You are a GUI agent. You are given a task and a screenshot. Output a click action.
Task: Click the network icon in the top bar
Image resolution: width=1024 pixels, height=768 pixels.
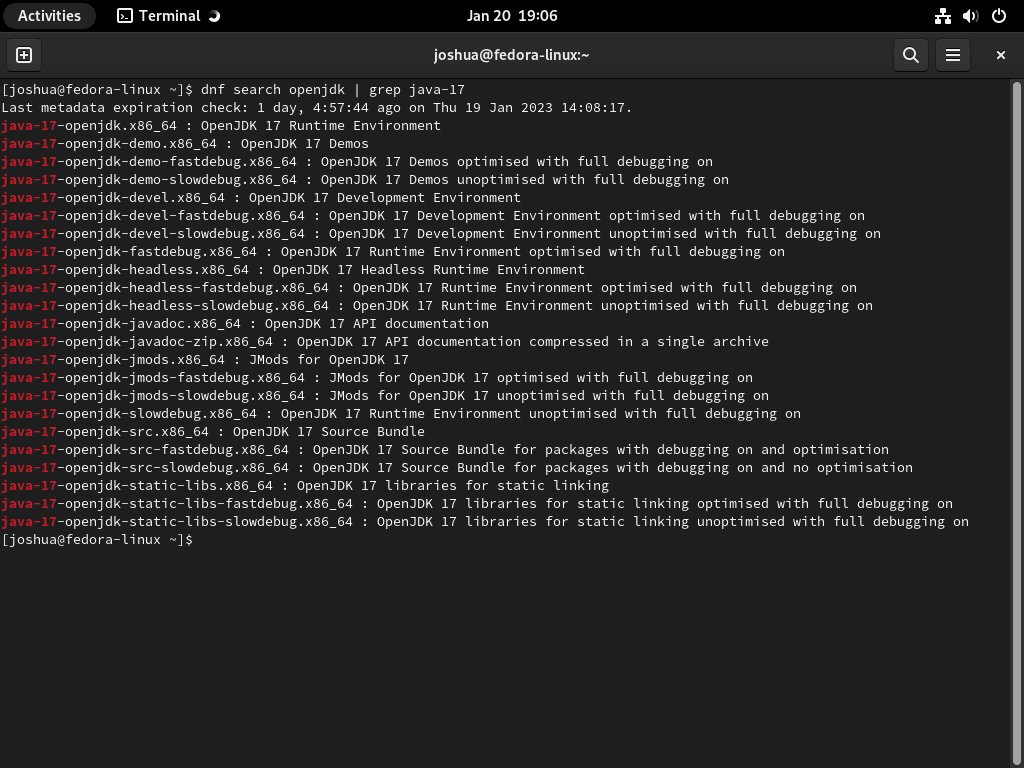coord(941,15)
